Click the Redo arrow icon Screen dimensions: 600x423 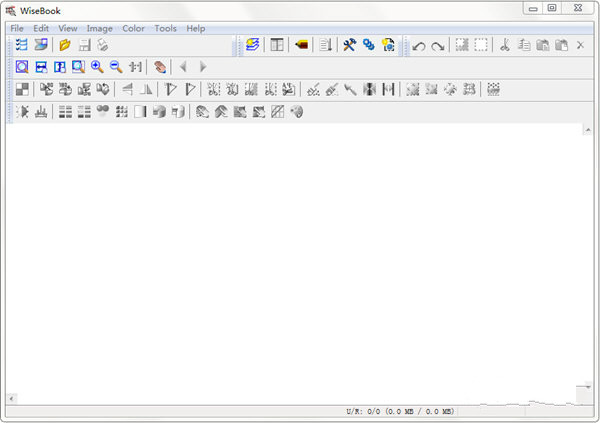pos(437,46)
